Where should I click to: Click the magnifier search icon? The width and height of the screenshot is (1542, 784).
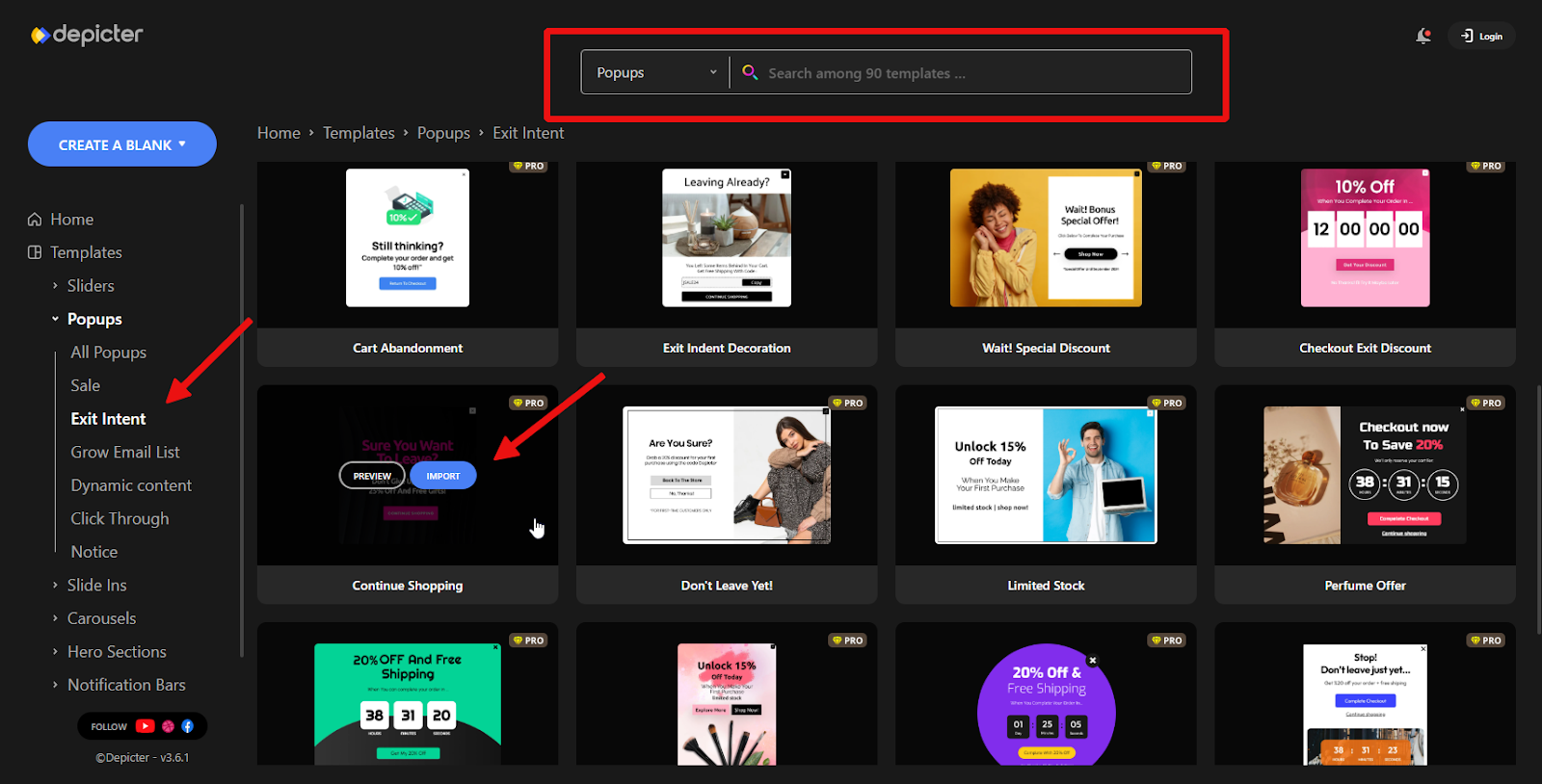pyautogui.click(x=750, y=72)
